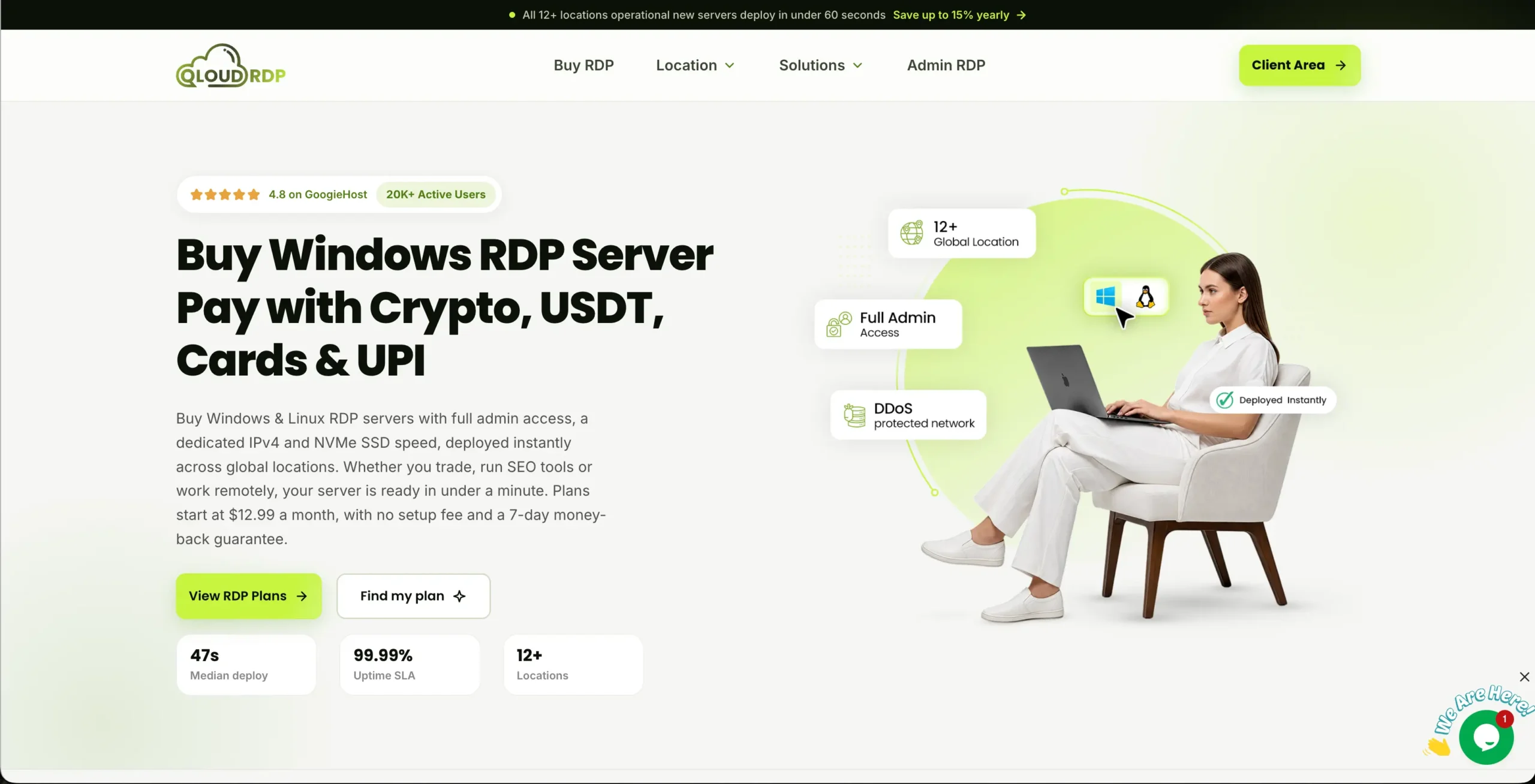Click the 20K+ Active Users badge
The width and height of the screenshot is (1535, 784).
coord(436,194)
